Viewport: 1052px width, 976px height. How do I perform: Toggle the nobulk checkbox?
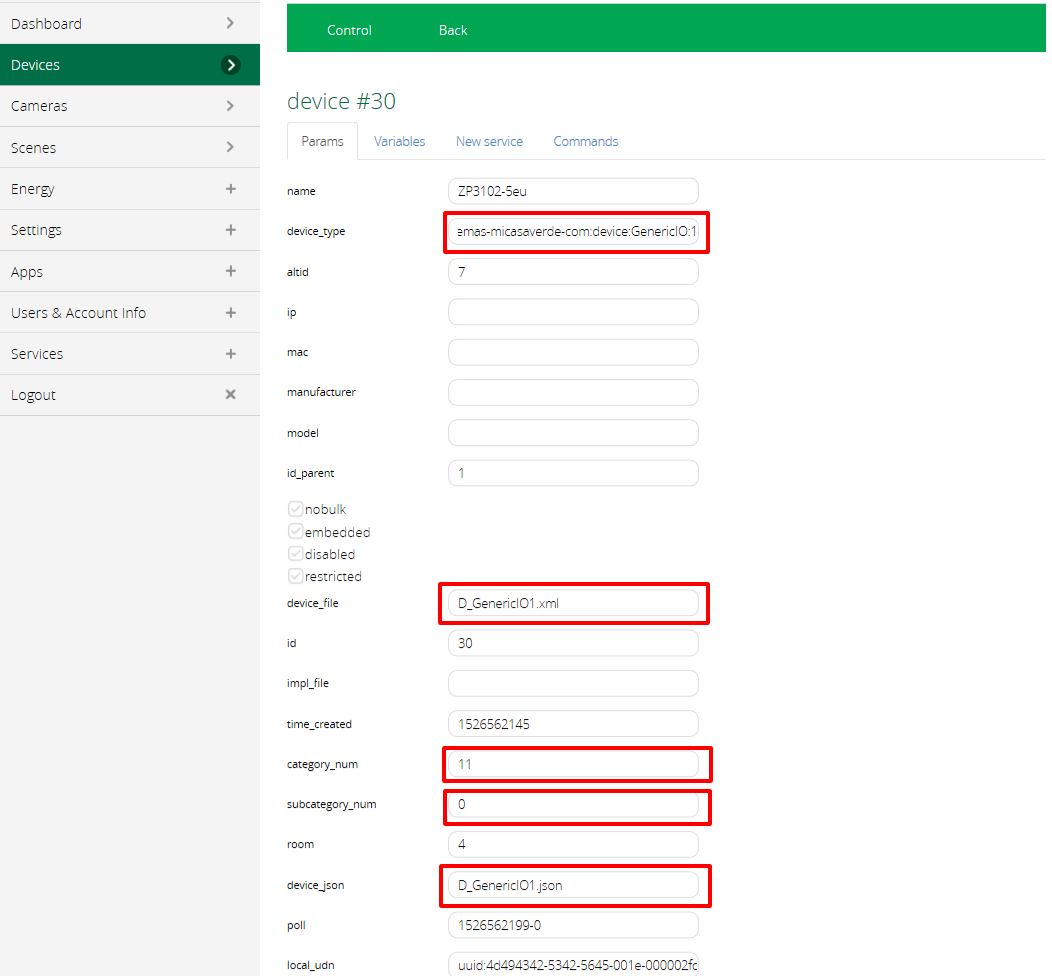pyautogui.click(x=296, y=509)
